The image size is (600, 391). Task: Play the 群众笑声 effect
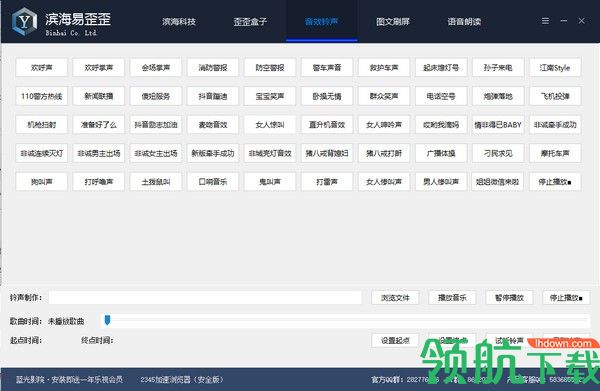[x=384, y=96]
